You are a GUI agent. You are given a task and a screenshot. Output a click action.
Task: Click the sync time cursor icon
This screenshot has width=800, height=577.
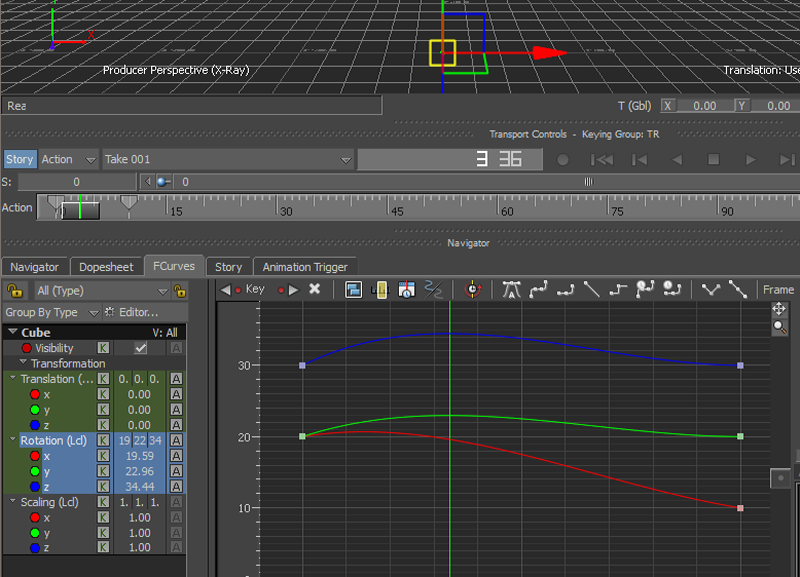click(x=473, y=290)
